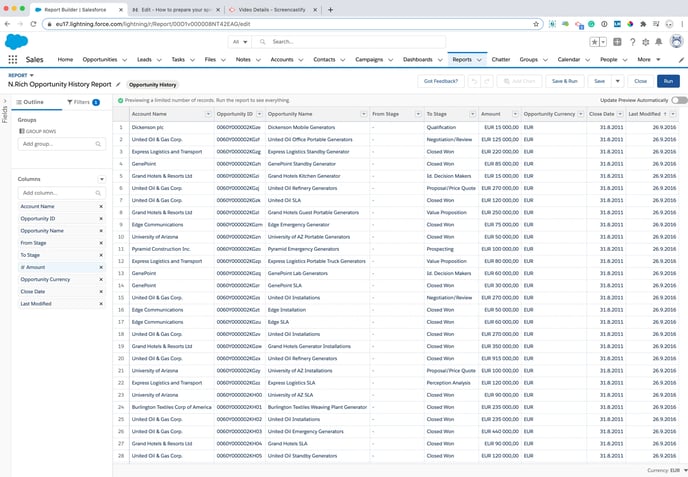Open the Setup gear icon

645,42
